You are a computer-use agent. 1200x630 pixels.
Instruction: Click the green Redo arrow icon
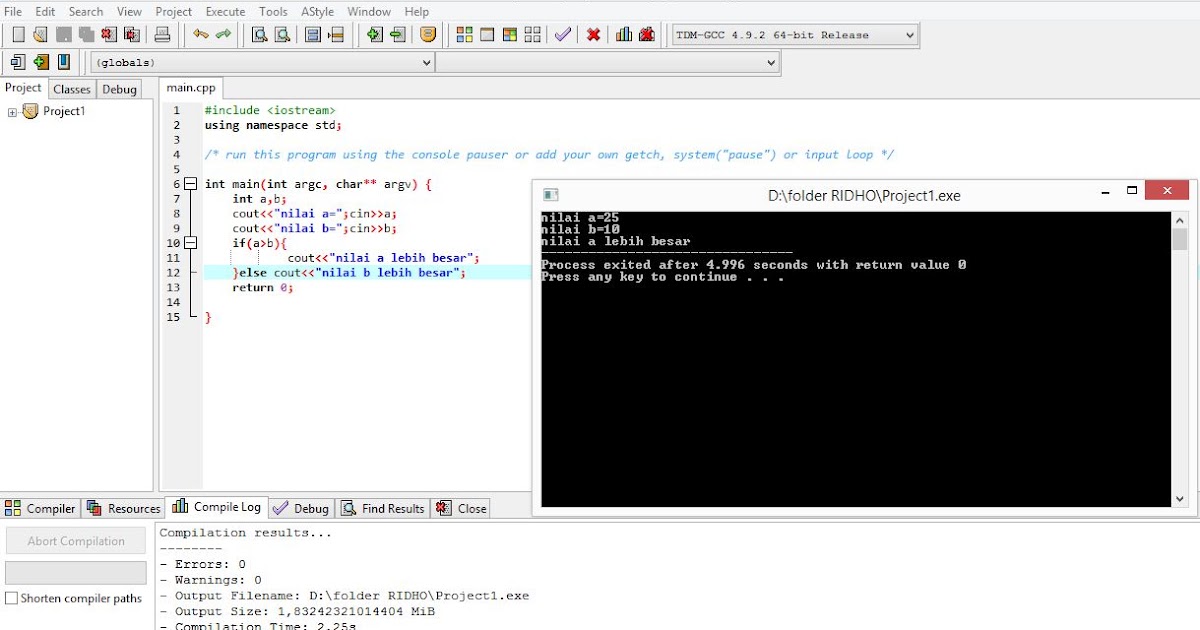point(223,35)
